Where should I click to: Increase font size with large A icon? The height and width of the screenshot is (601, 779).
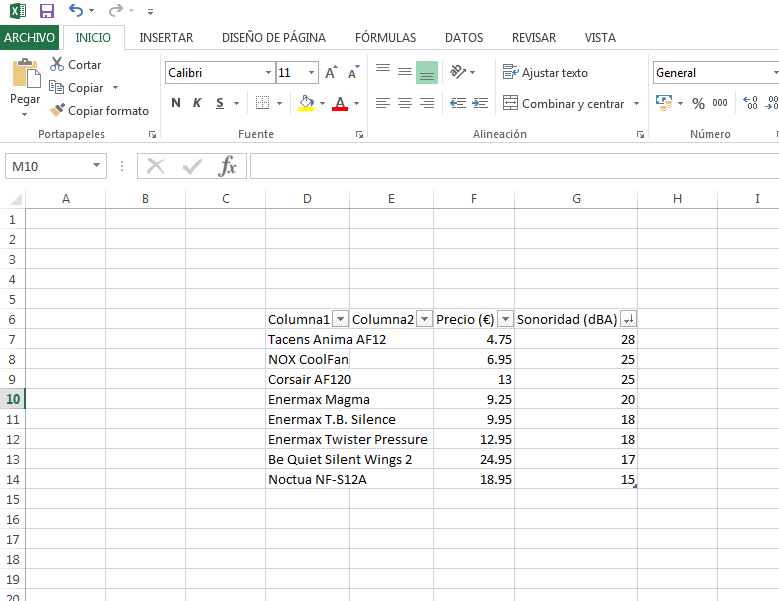[331, 73]
